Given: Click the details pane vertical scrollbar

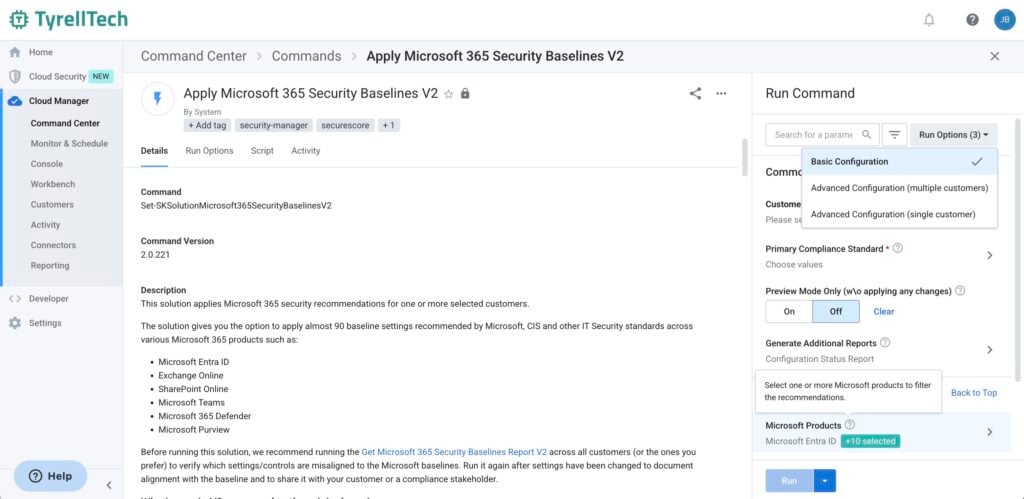Looking at the screenshot, I should click(744, 155).
